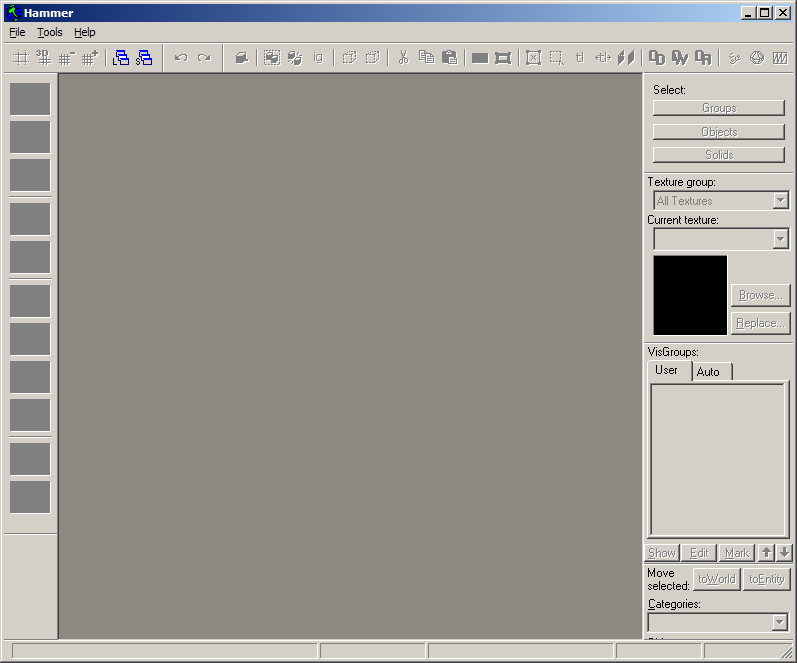
Task: Toggle the ignore groups 'ig' button
Action: click(x=318, y=58)
